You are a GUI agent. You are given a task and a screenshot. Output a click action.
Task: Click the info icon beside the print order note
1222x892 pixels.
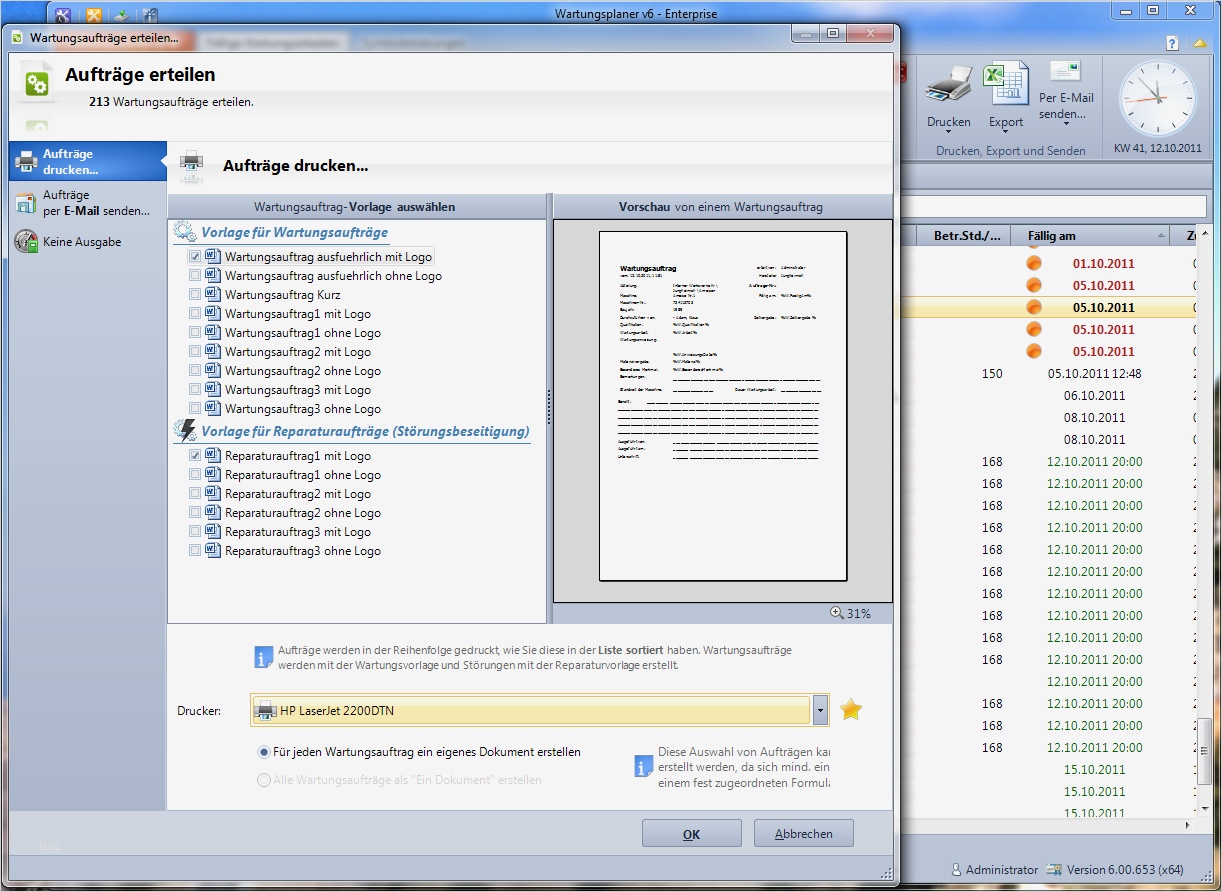pos(264,656)
